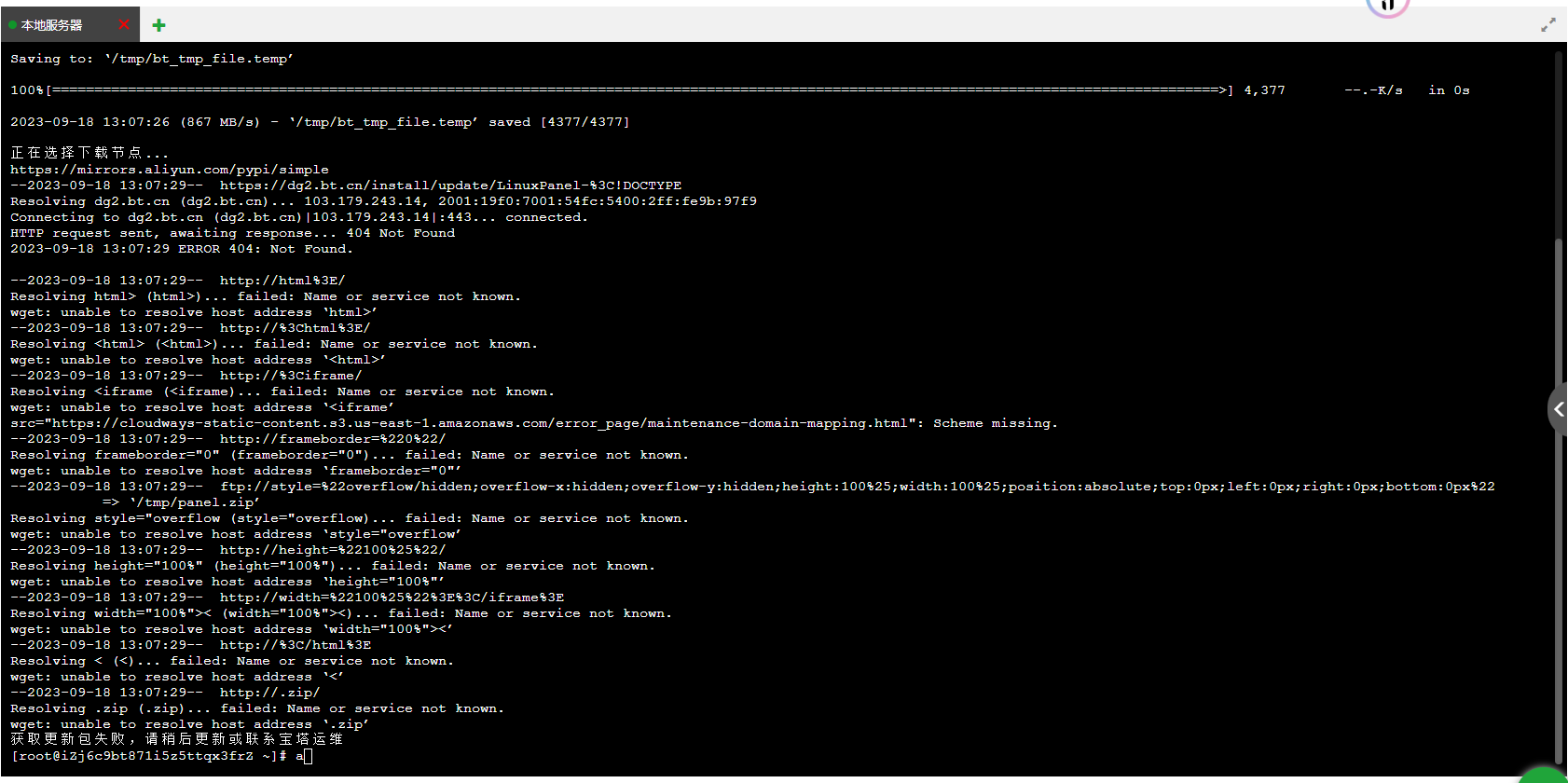Click the shell prompt input line
Image resolution: width=1568 pixels, height=783 pixels.
click(161, 756)
